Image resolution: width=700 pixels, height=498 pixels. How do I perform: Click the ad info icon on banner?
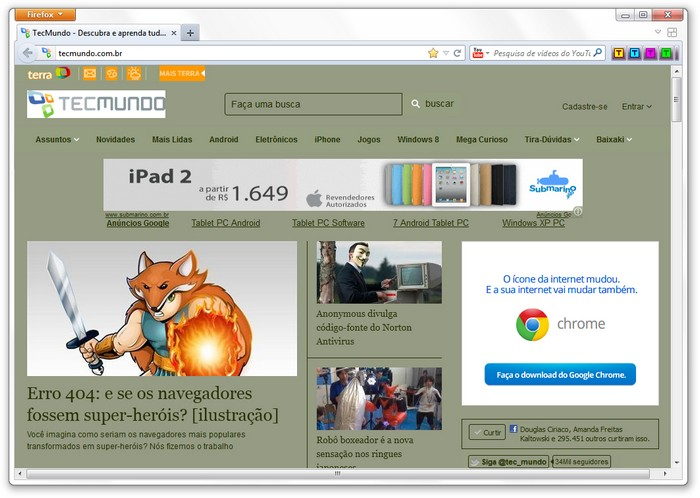tap(578, 212)
